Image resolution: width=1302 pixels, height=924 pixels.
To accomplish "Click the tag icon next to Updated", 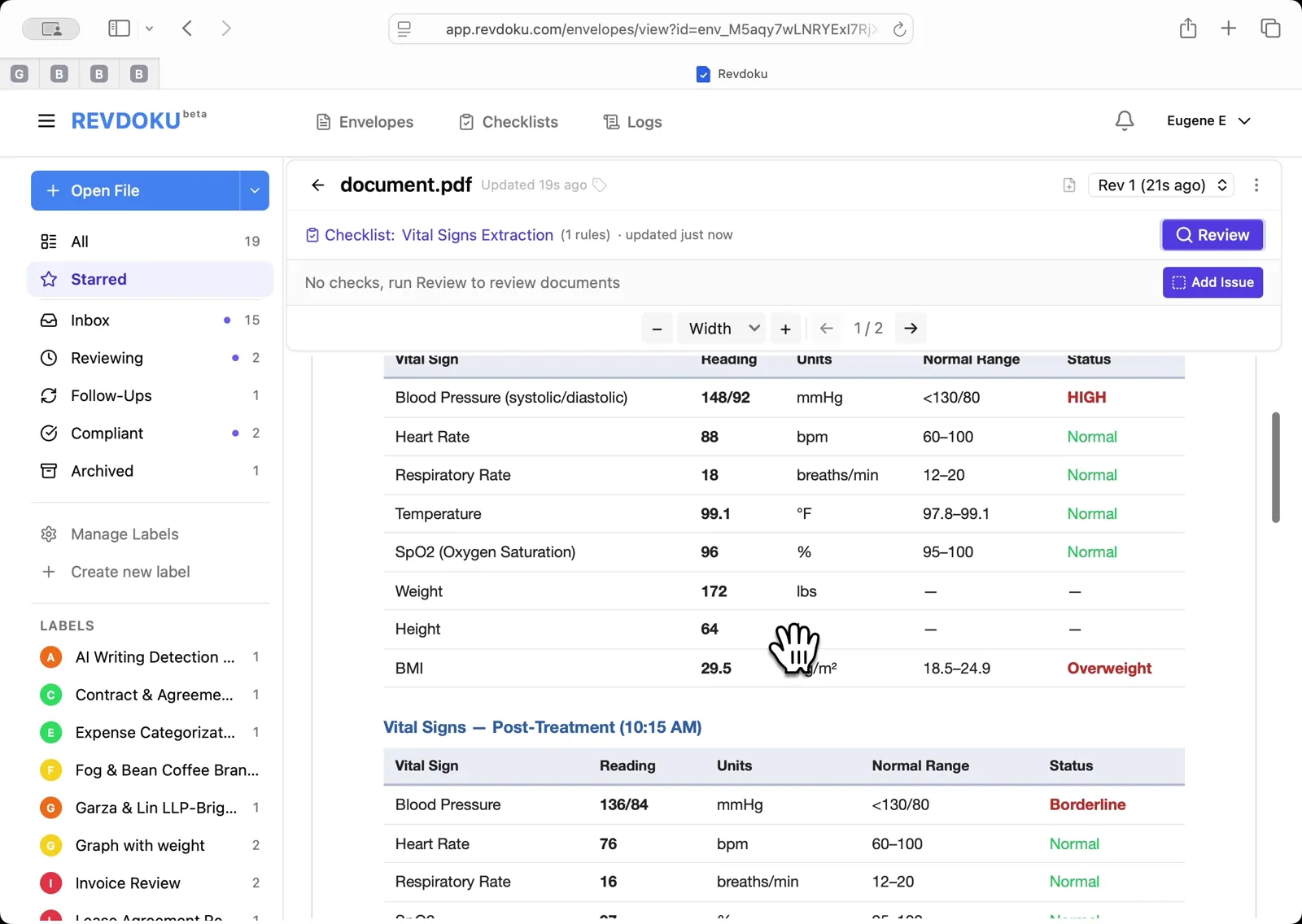I will (600, 185).
